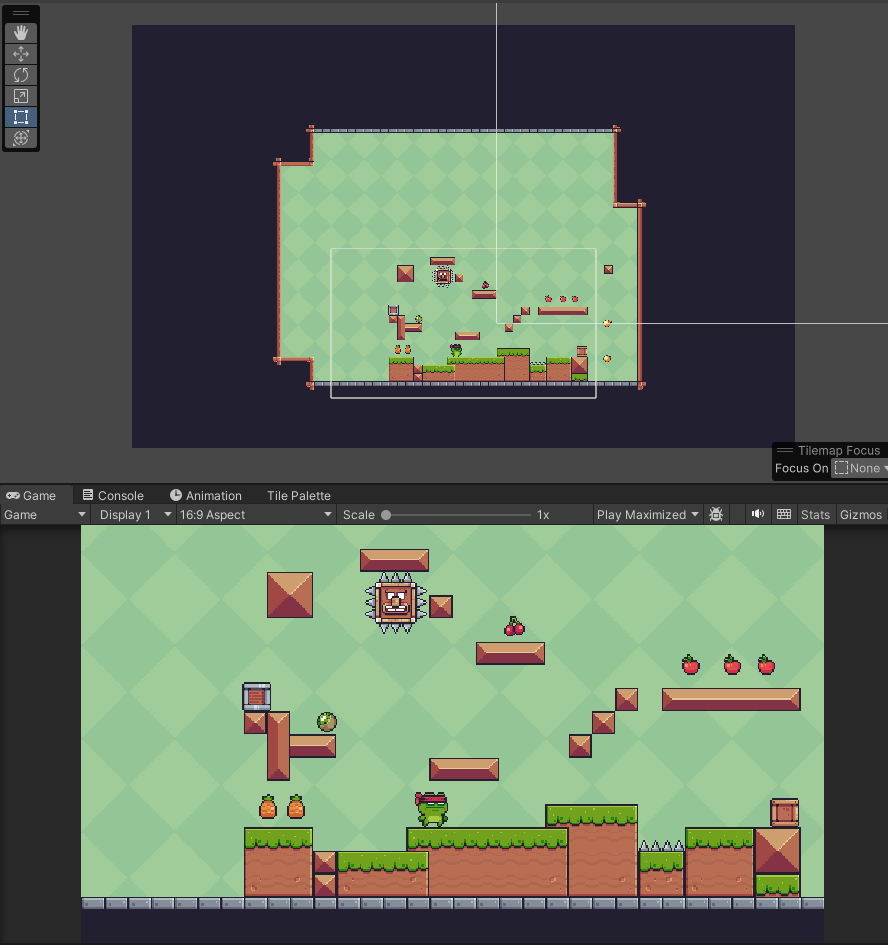The height and width of the screenshot is (945, 888).
Task: Select the Rotate tool
Action: pyautogui.click(x=21, y=75)
